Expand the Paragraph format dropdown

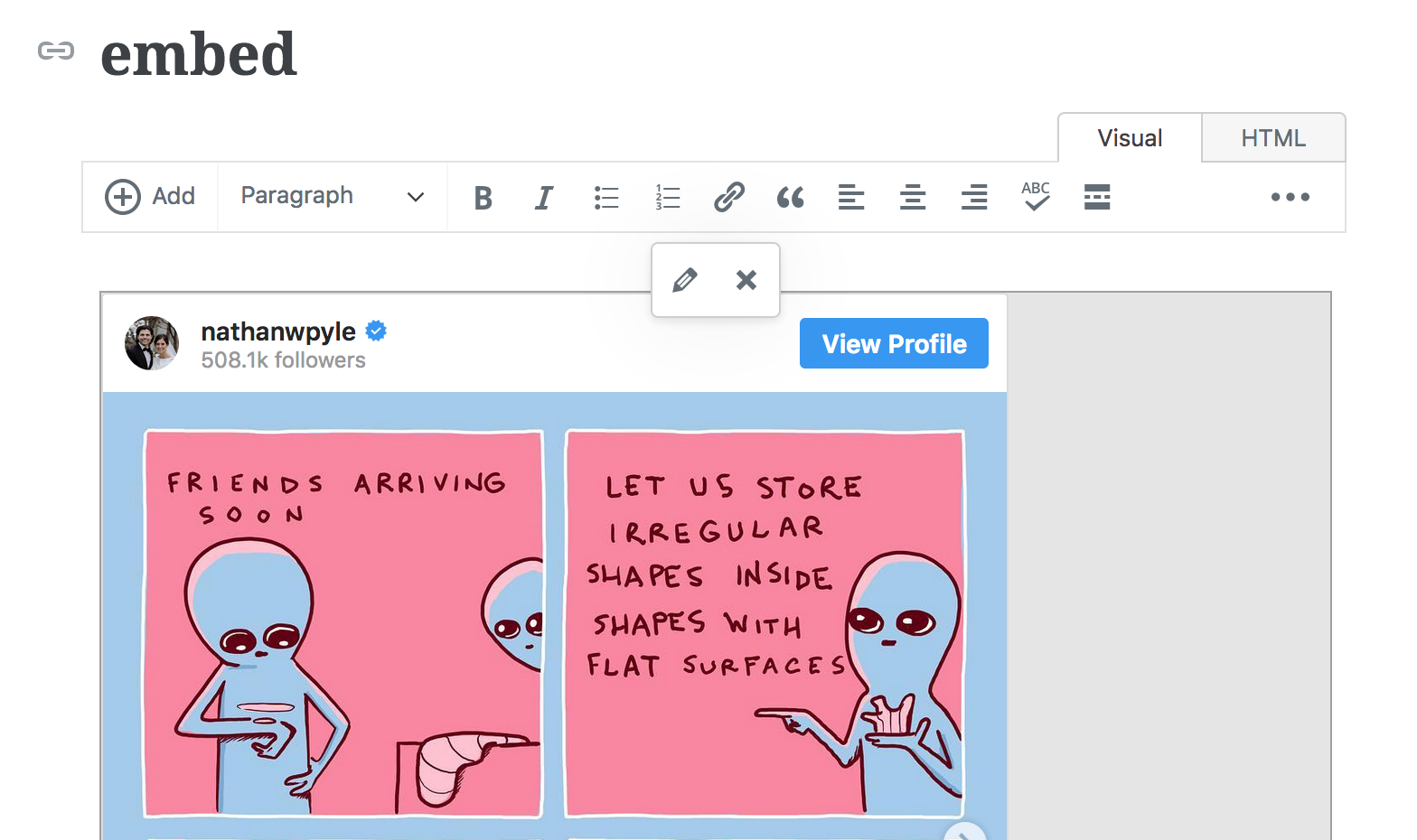[333, 197]
